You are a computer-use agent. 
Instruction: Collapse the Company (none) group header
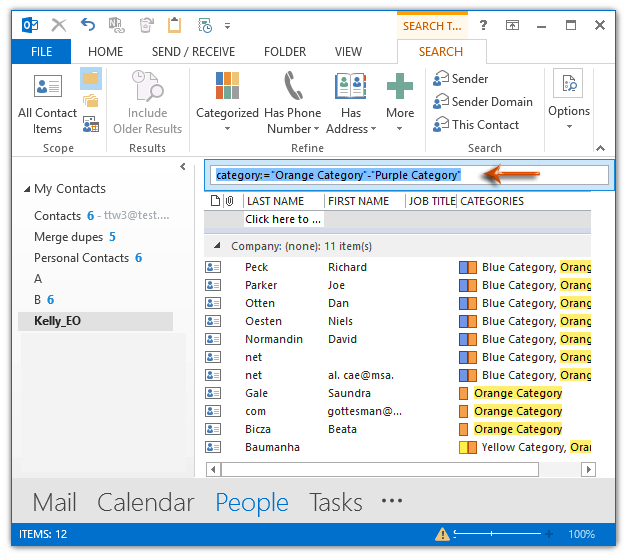click(217, 246)
